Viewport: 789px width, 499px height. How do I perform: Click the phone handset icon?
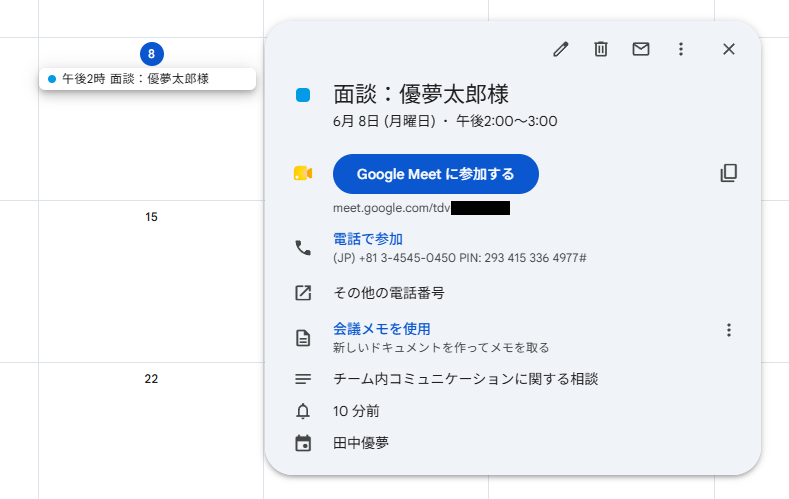pyautogui.click(x=303, y=248)
